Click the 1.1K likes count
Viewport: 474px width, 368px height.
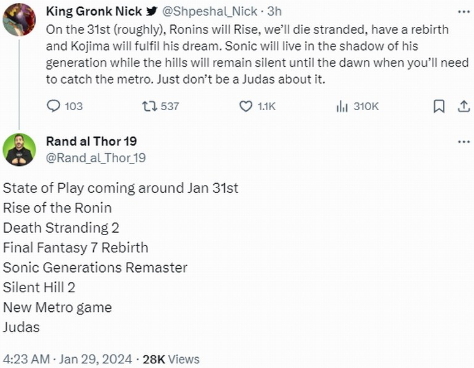[x=266, y=106]
